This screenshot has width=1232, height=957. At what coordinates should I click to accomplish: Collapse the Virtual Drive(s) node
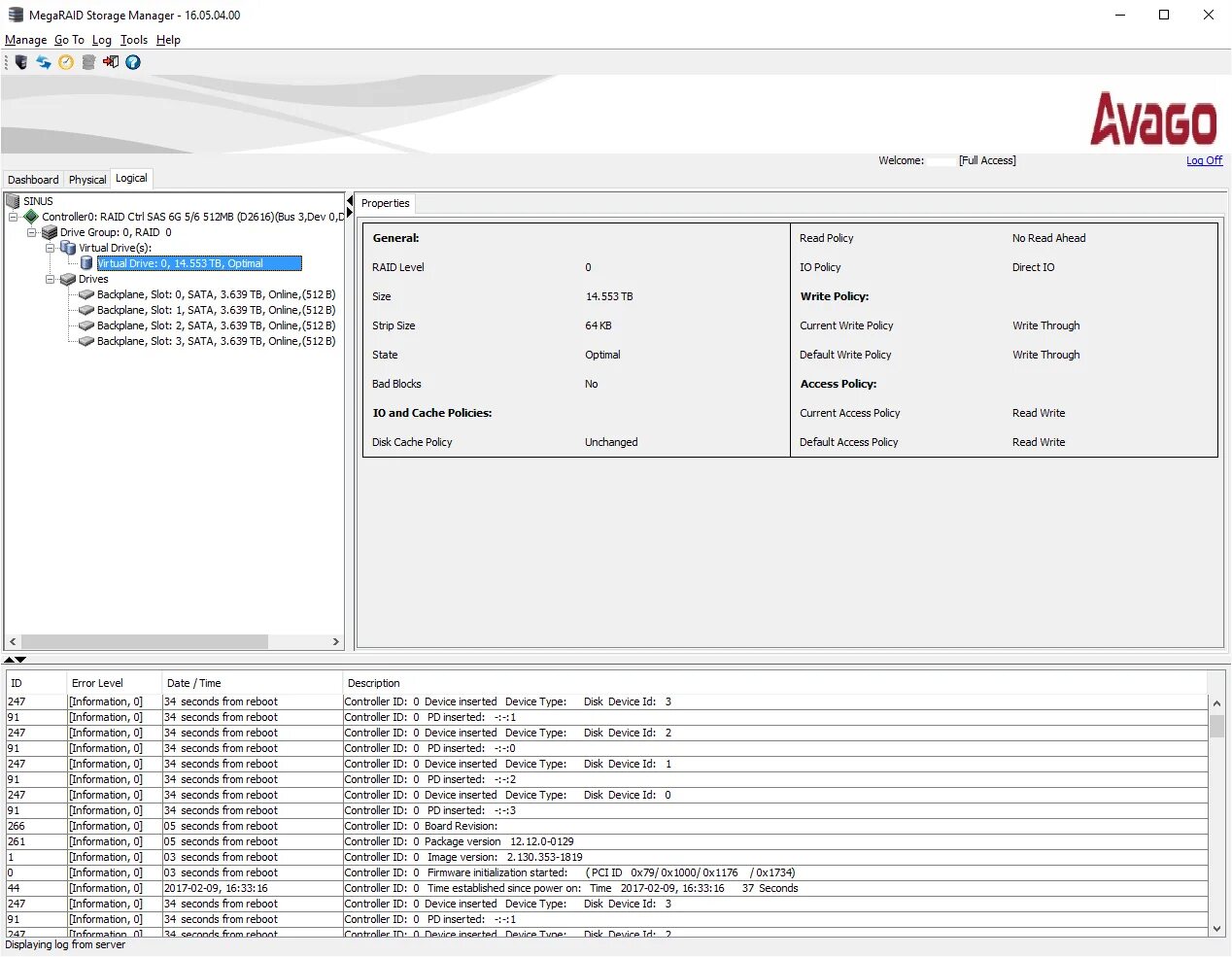tap(51, 248)
